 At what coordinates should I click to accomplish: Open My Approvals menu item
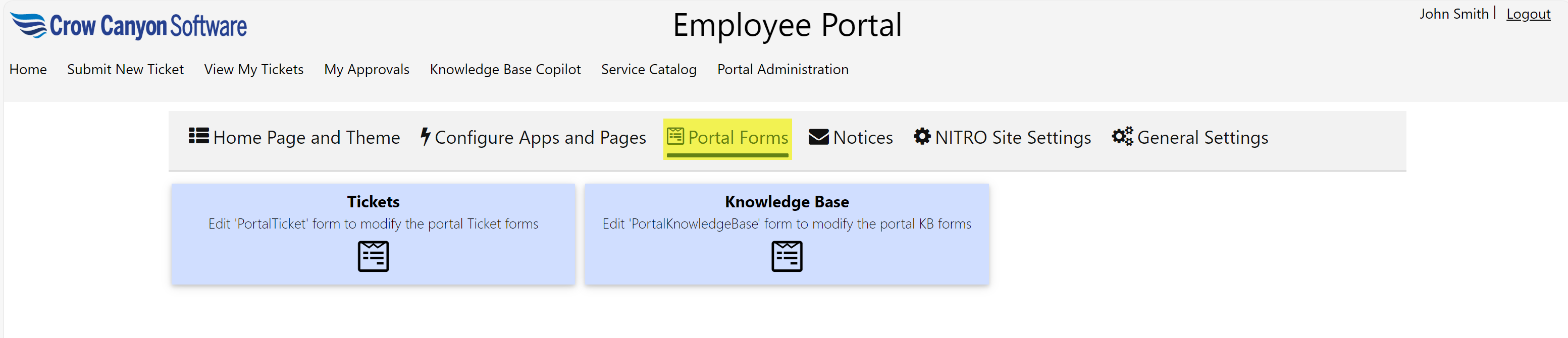point(367,69)
